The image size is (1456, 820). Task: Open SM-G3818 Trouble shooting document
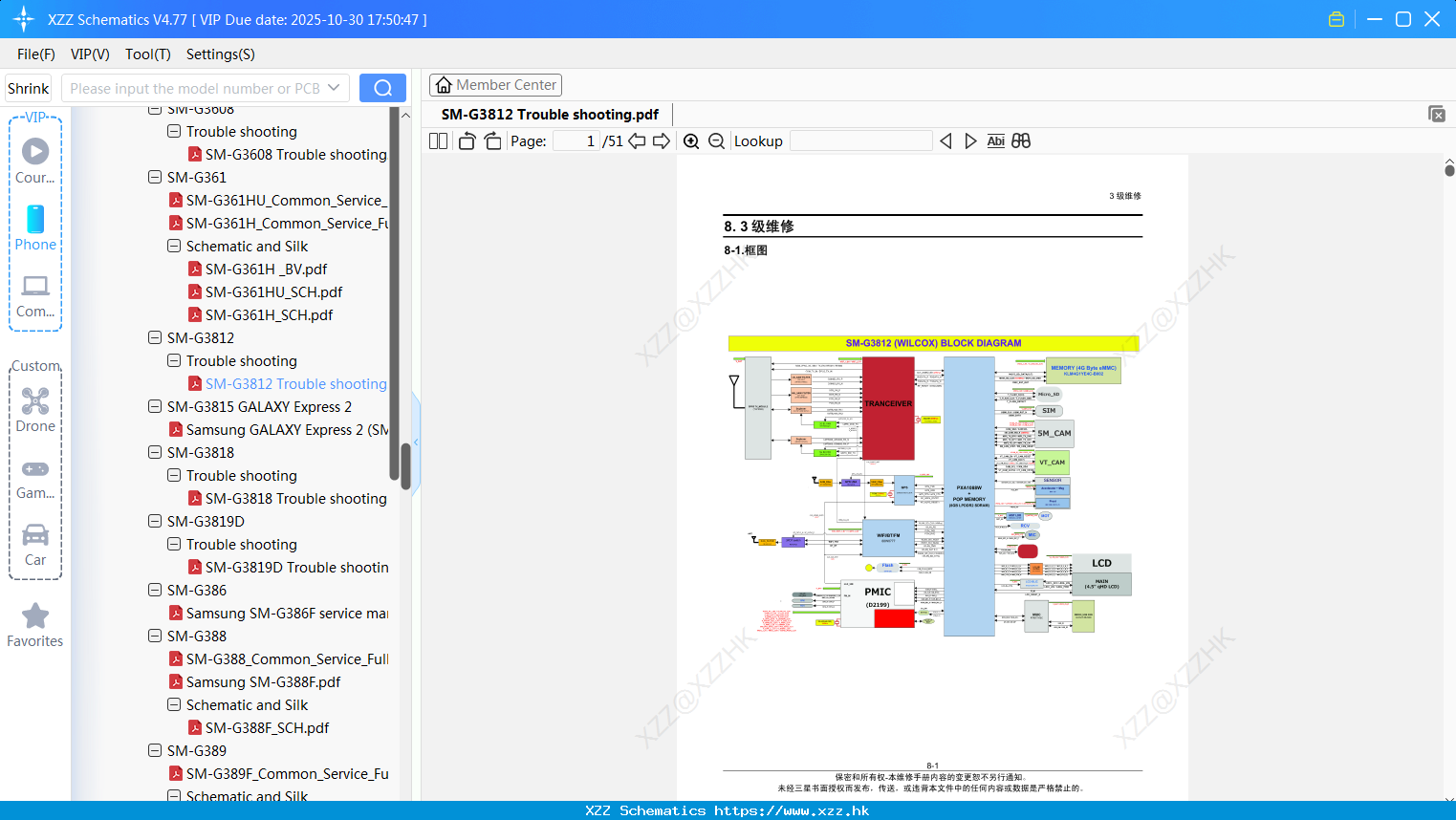[296, 498]
